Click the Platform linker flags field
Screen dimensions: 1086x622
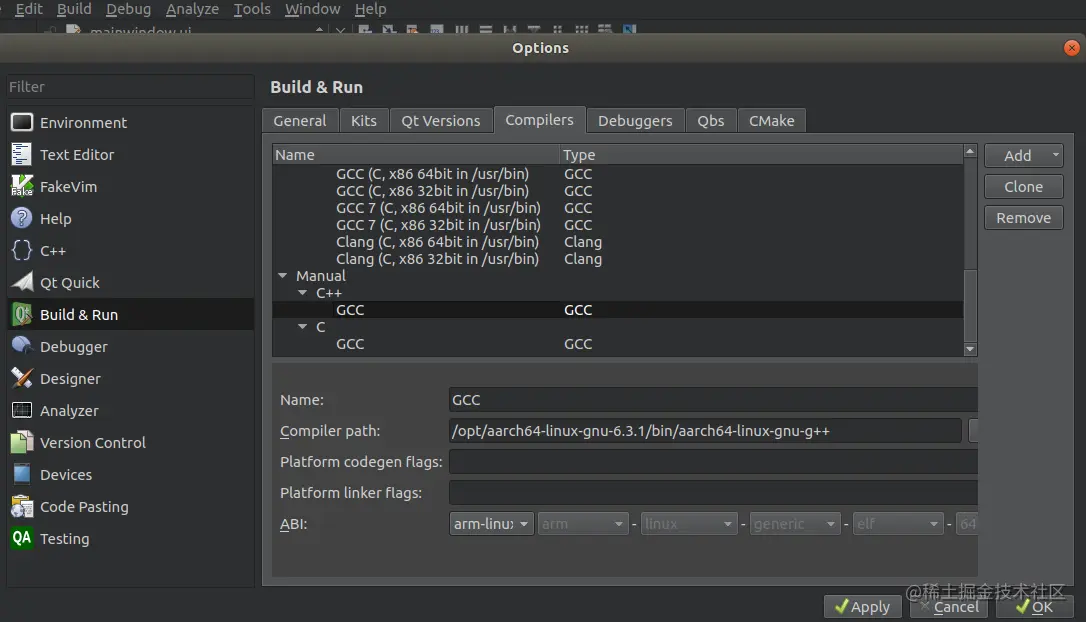pos(713,492)
